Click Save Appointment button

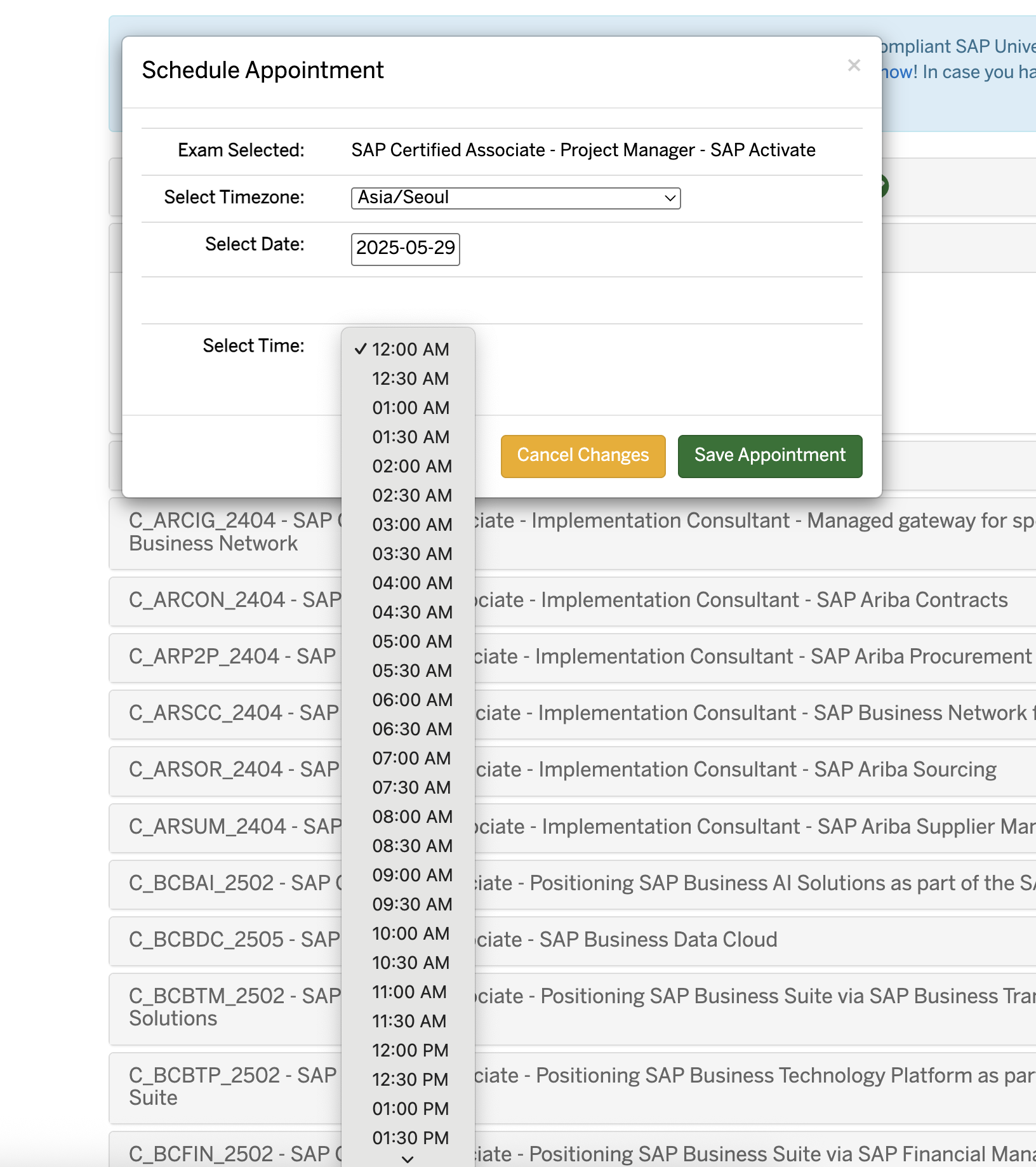pyautogui.click(x=769, y=456)
